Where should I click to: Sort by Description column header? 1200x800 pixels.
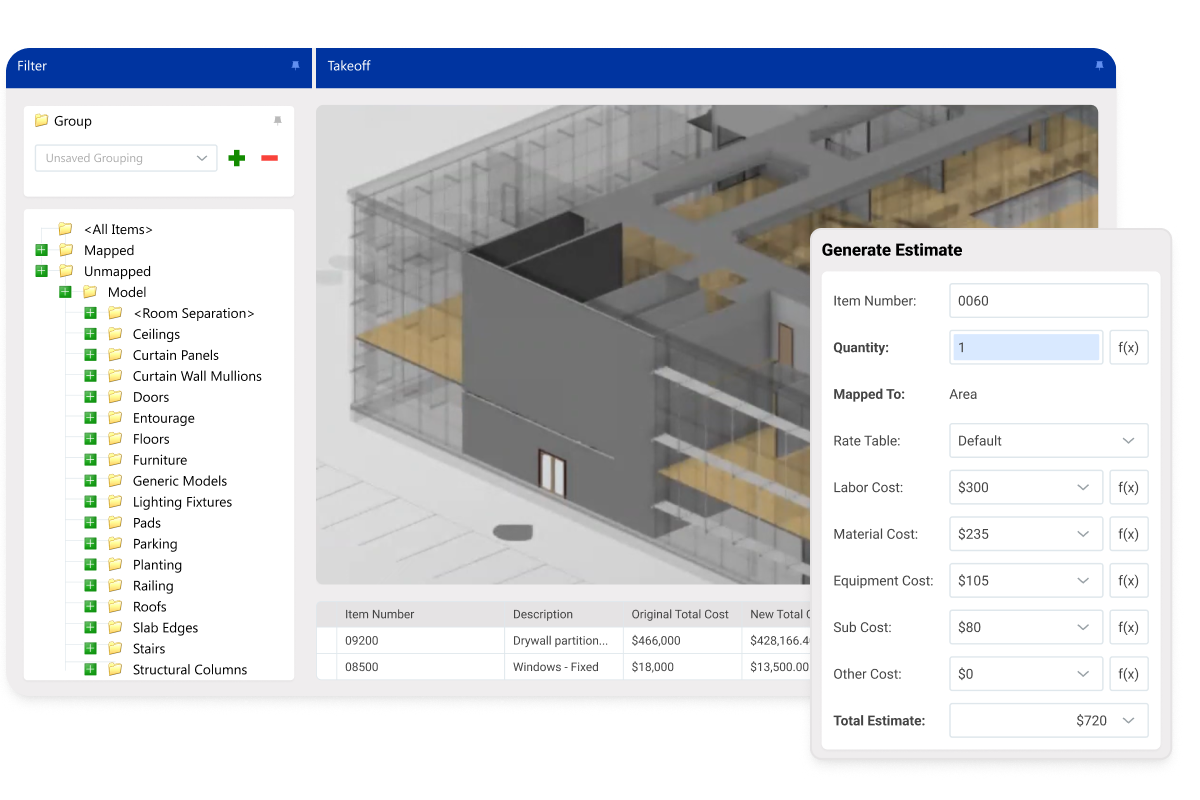click(564, 614)
